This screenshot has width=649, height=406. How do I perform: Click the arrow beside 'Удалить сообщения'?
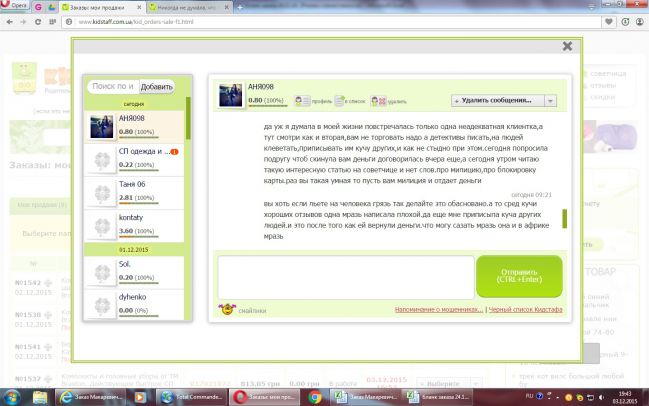(550, 101)
